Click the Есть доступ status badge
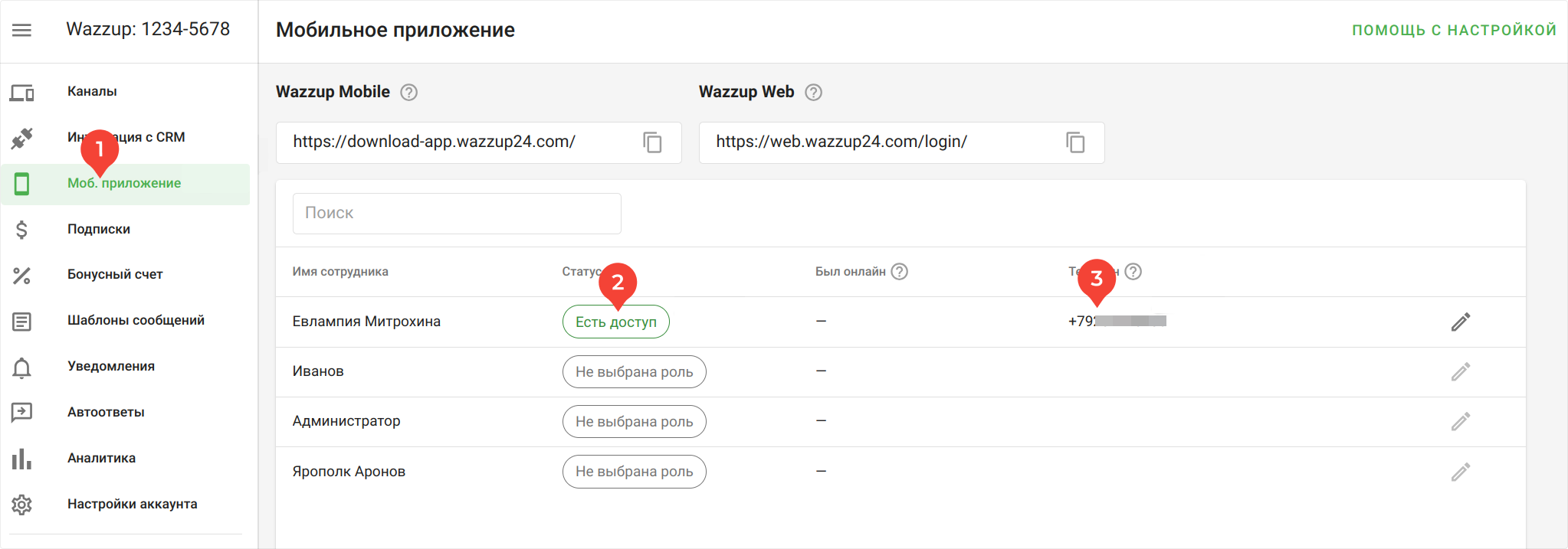 click(x=615, y=322)
